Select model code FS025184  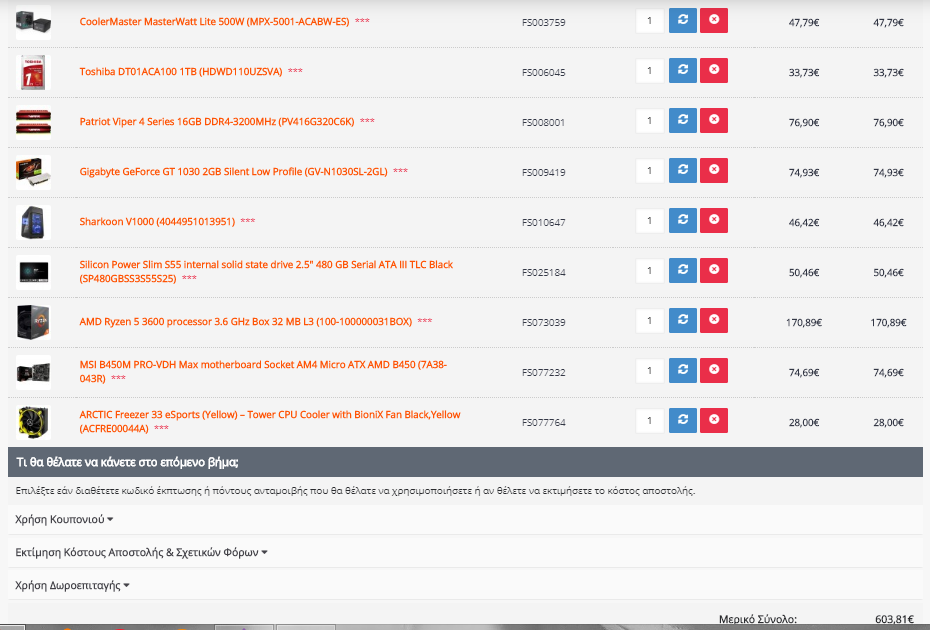click(x=543, y=273)
